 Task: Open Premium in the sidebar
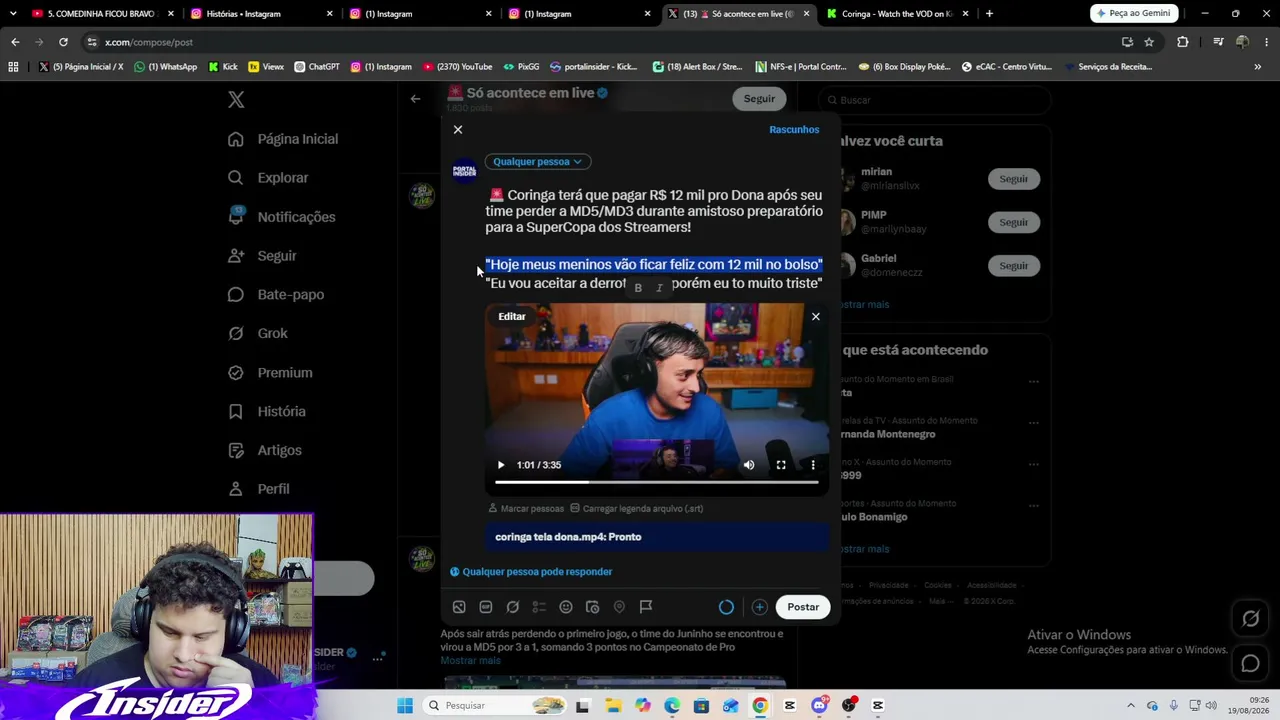click(270, 373)
